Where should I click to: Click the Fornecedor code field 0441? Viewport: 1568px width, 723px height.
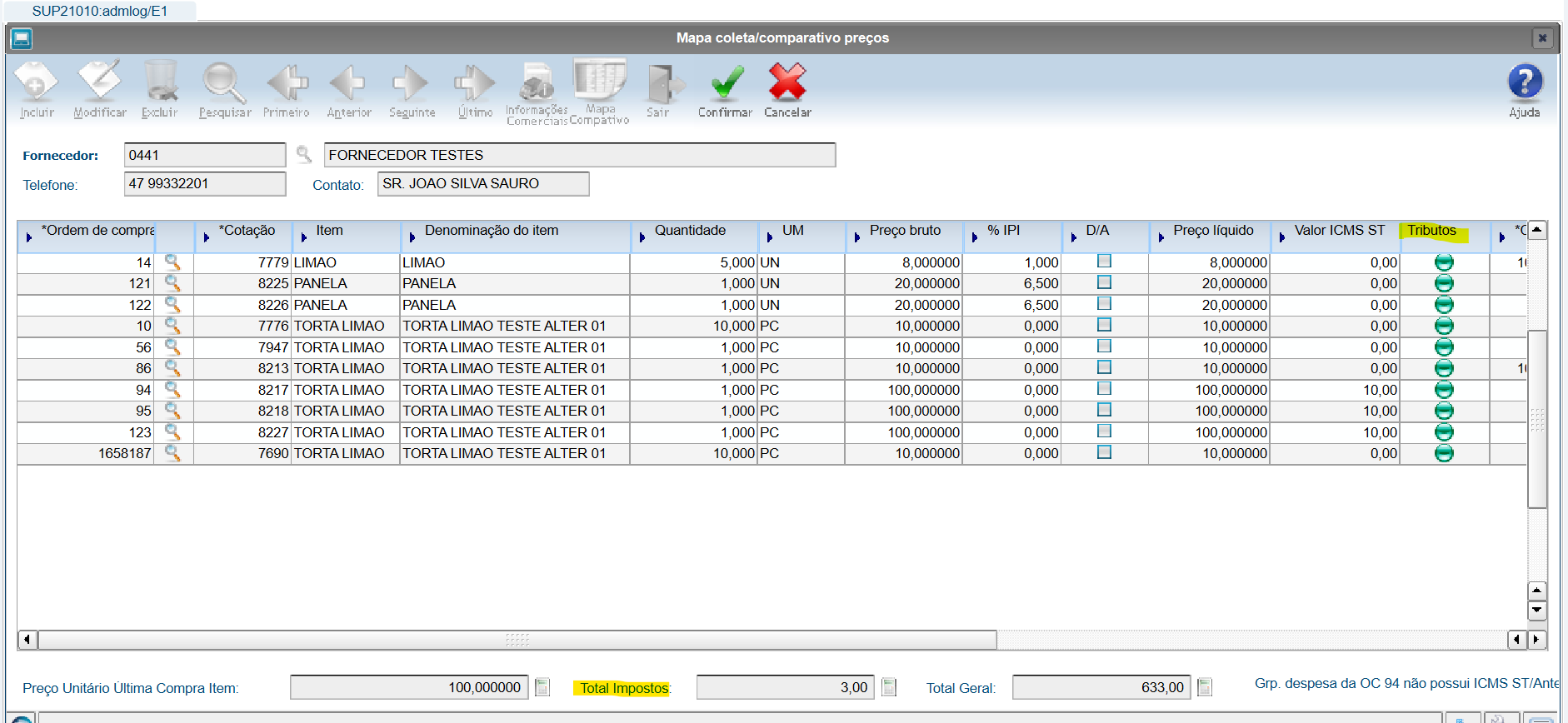point(205,155)
